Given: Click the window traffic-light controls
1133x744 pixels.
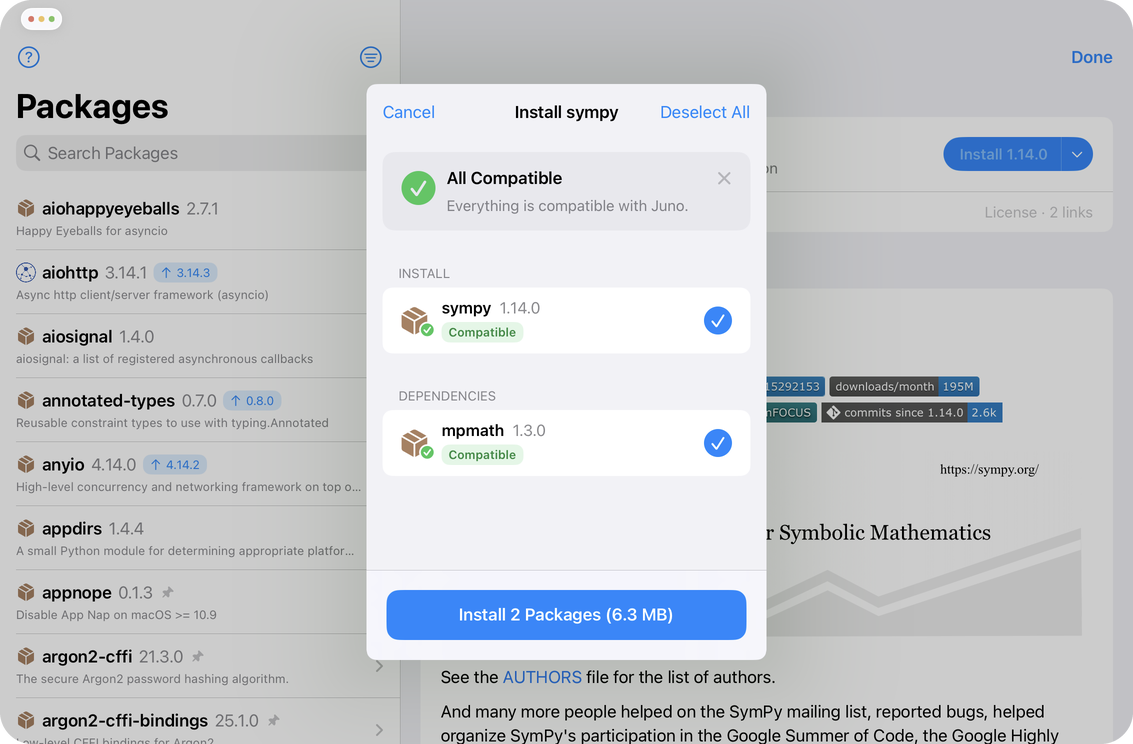Looking at the screenshot, I should 41,19.
